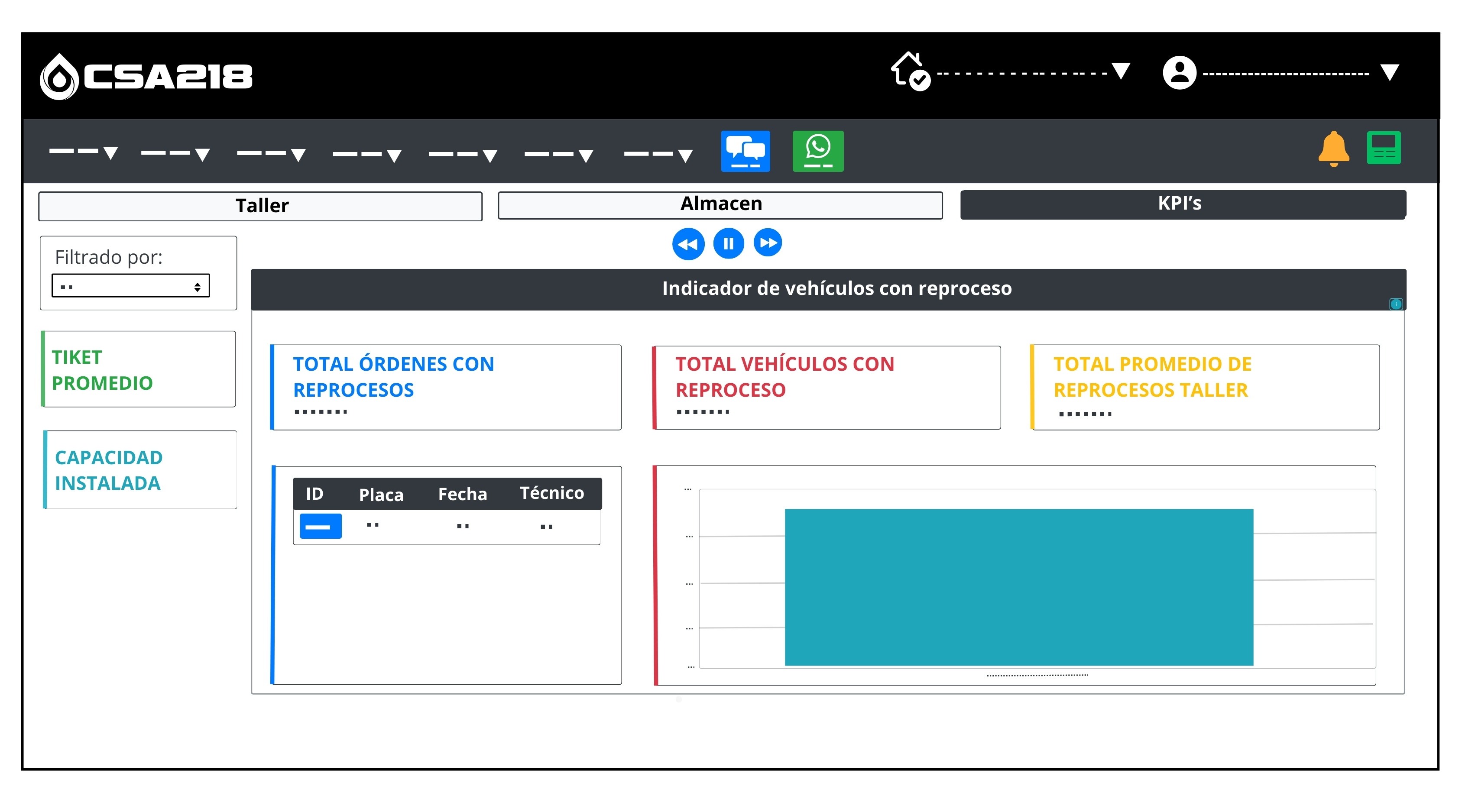Select the green monitor icon
Image resolution: width=1462 pixels, height=812 pixels.
[1384, 147]
